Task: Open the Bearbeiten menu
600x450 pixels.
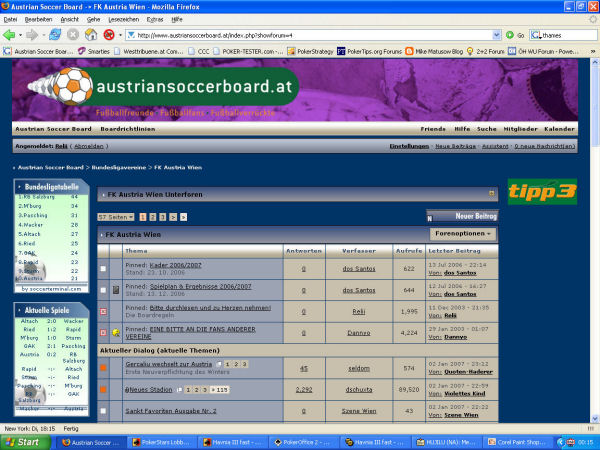Action: click(38, 20)
